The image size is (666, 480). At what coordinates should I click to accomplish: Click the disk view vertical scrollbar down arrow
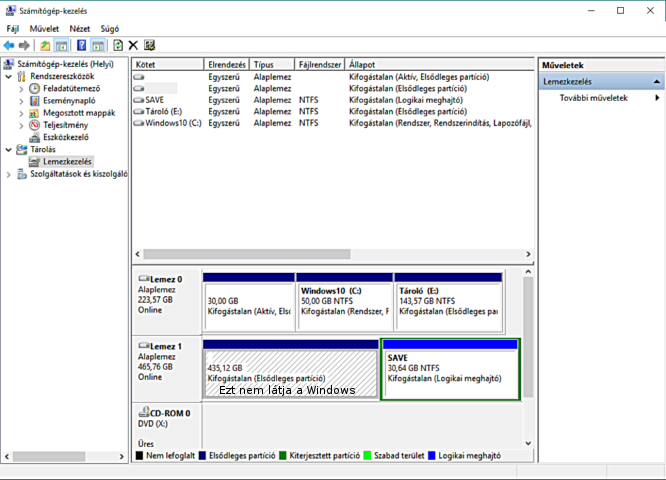528,443
